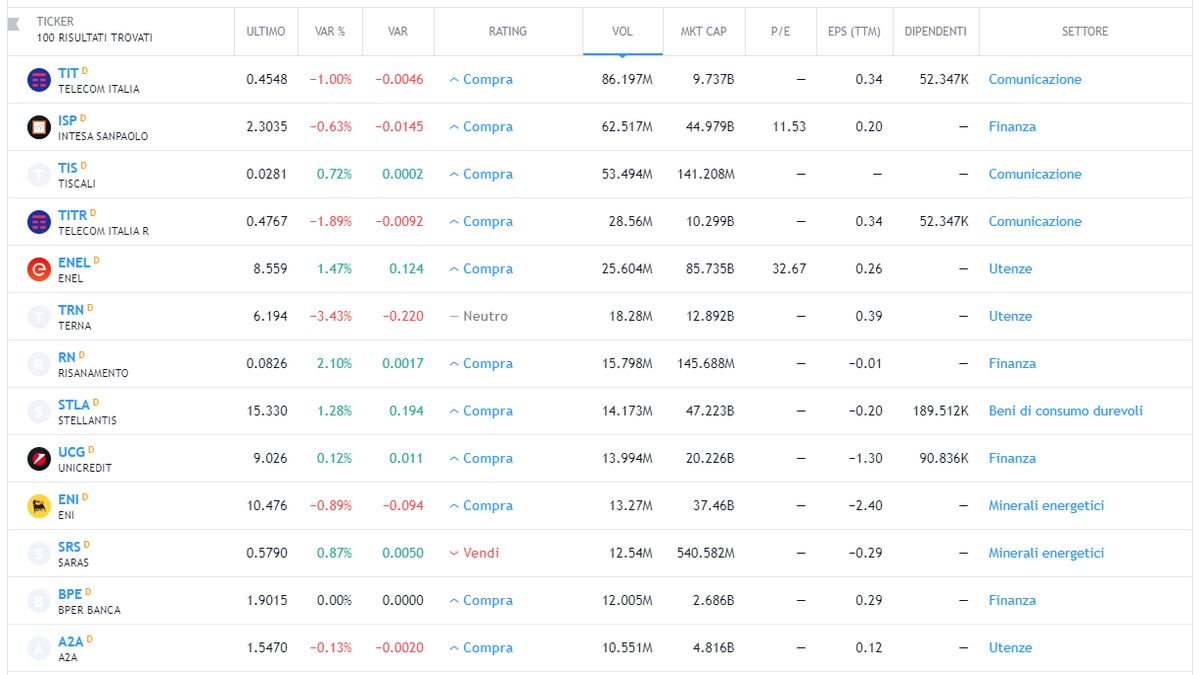Open the TRN ticker link
Image resolution: width=1200 pixels, height=675 pixels.
(x=71, y=310)
